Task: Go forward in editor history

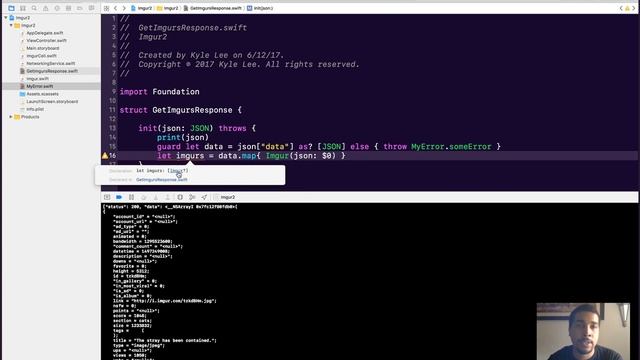Action: [x=124, y=8]
